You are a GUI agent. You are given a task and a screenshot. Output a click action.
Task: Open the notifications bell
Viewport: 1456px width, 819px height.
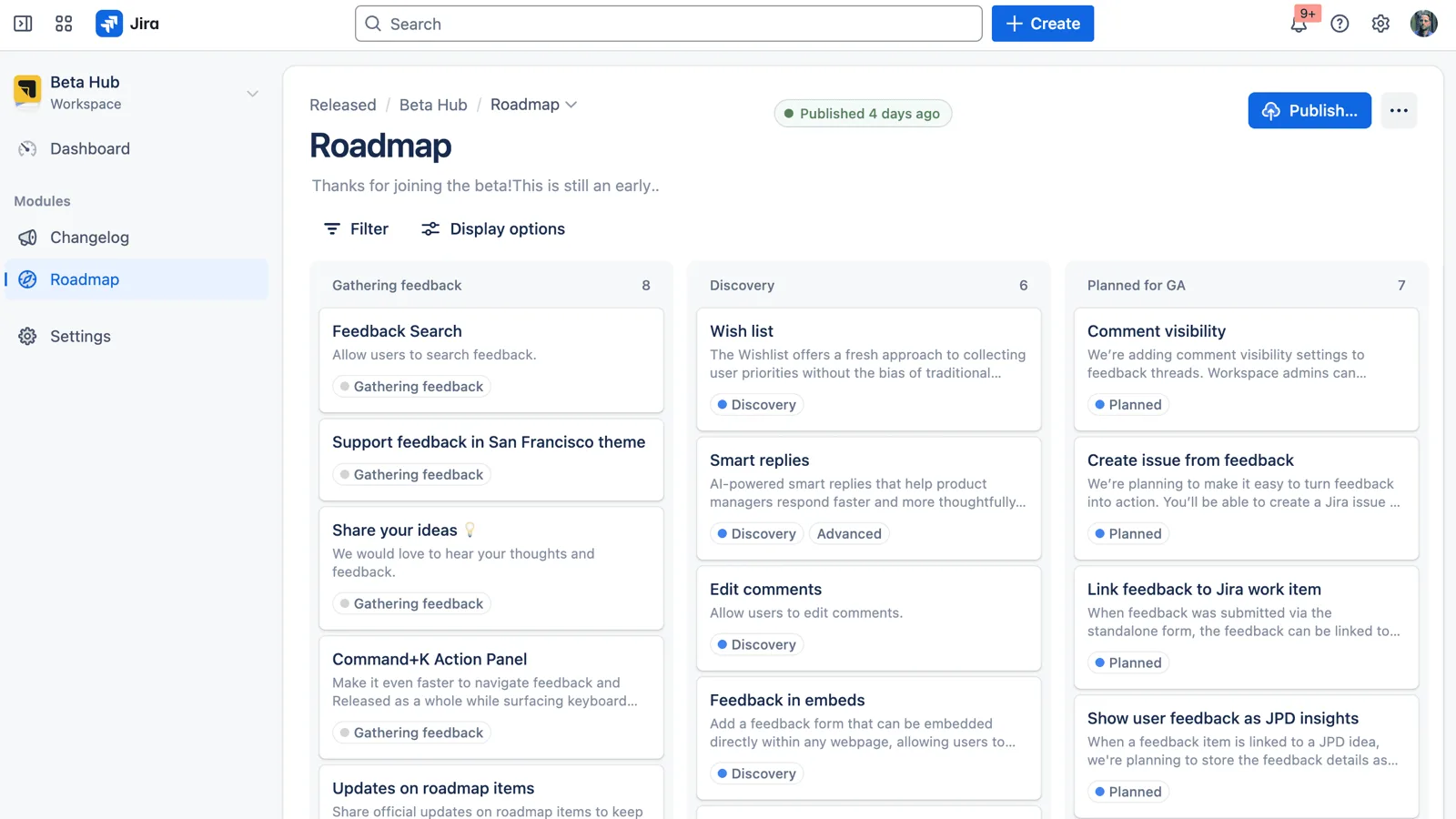point(1299,24)
